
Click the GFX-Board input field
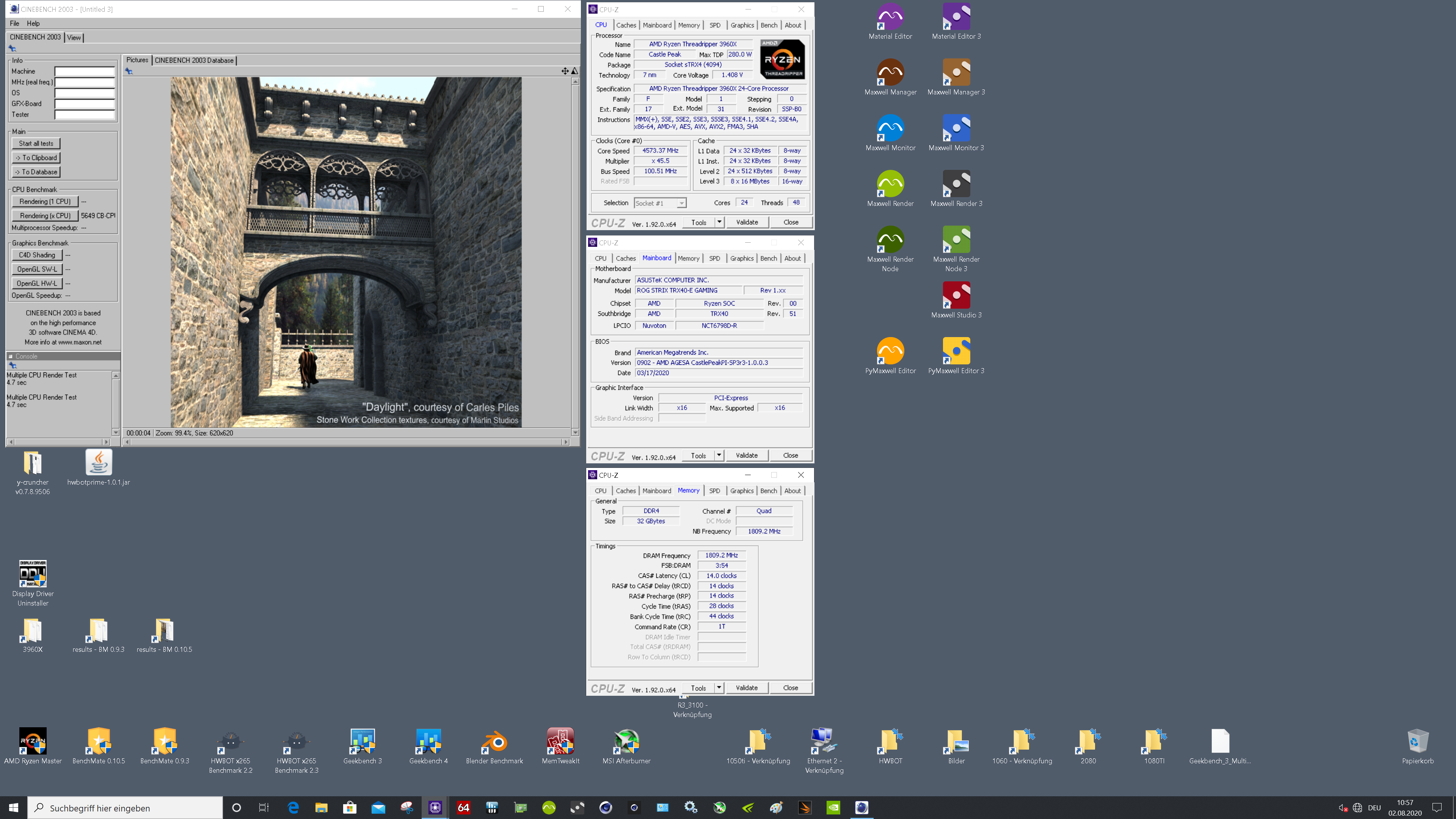[84, 104]
